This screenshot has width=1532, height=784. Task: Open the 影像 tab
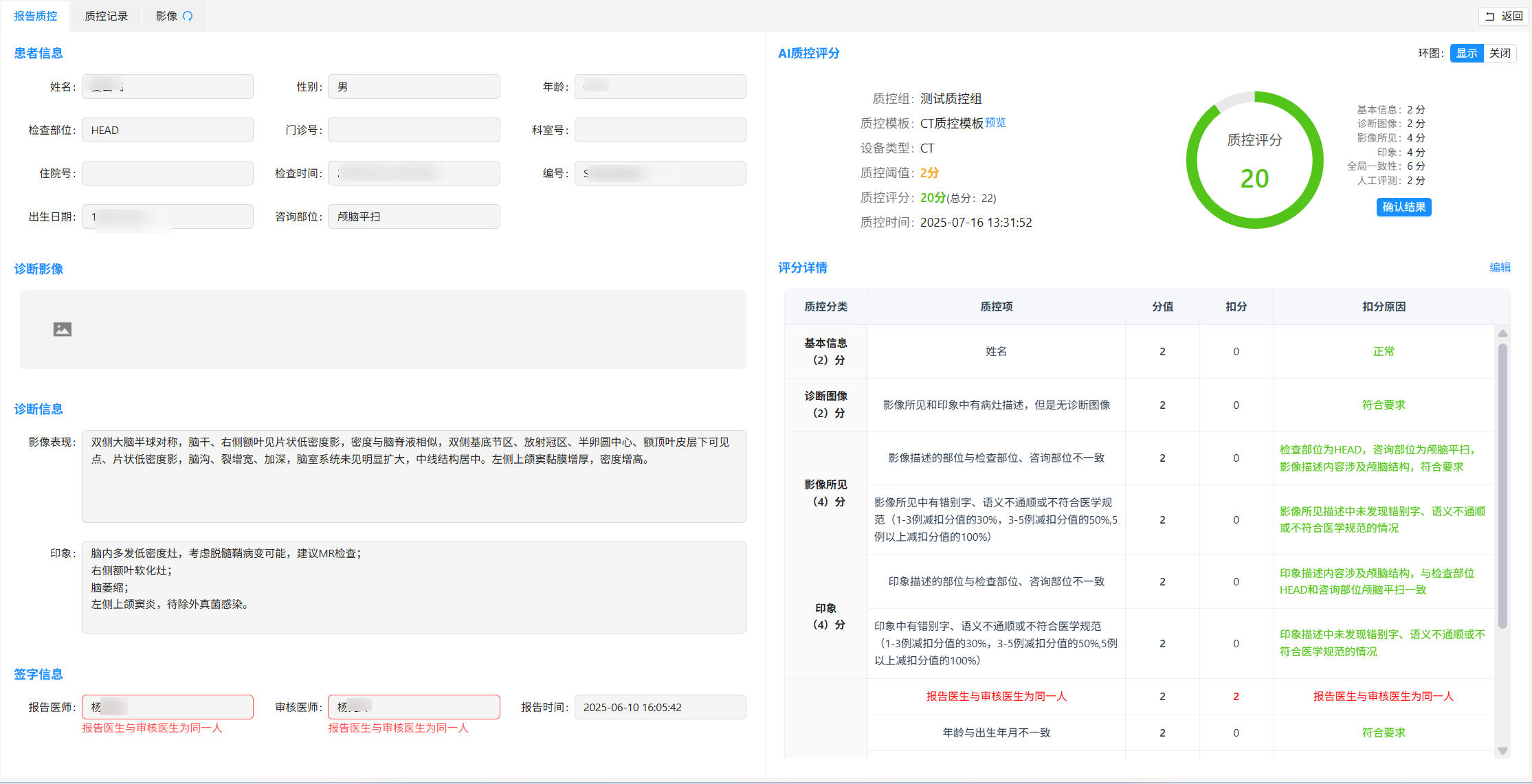166,16
